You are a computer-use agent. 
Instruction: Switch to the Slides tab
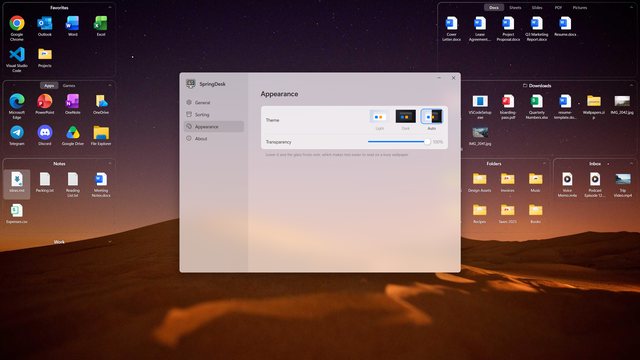(x=537, y=8)
